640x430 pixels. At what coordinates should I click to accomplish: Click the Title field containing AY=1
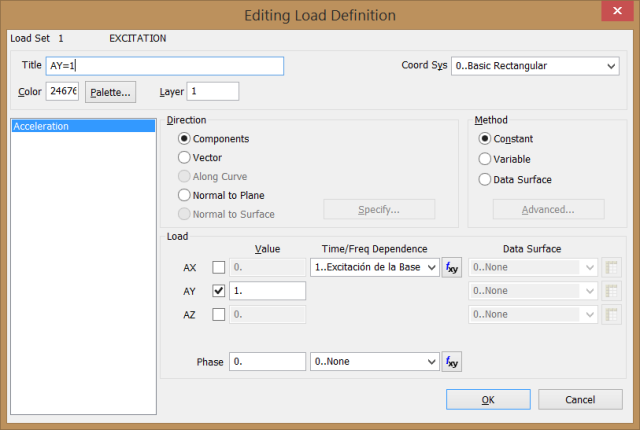164,66
